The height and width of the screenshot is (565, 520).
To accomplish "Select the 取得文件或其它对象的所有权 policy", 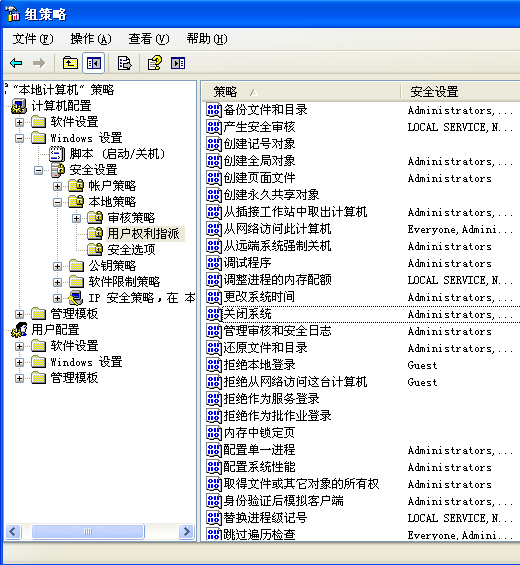I will click(301, 484).
